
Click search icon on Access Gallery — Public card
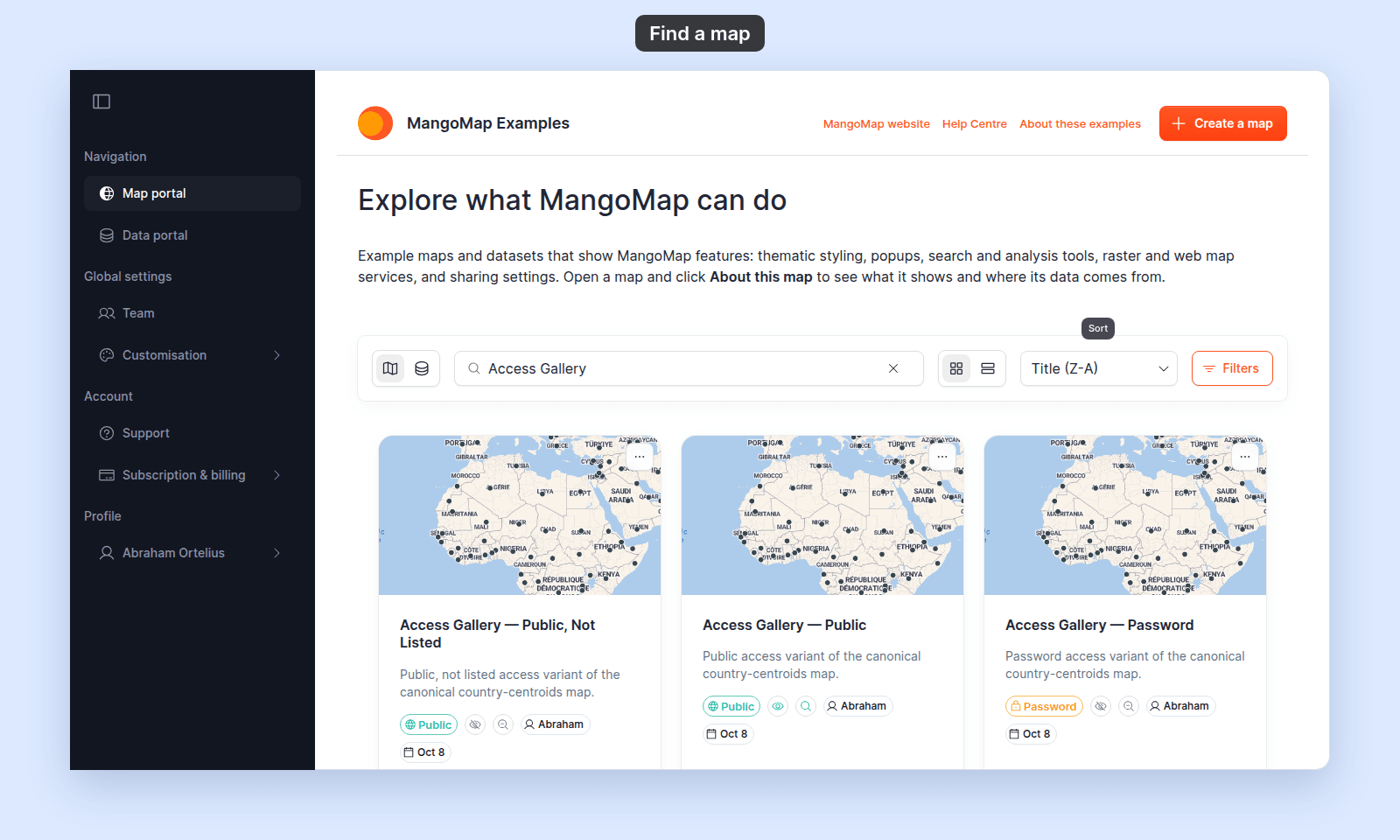coord(806,706)
